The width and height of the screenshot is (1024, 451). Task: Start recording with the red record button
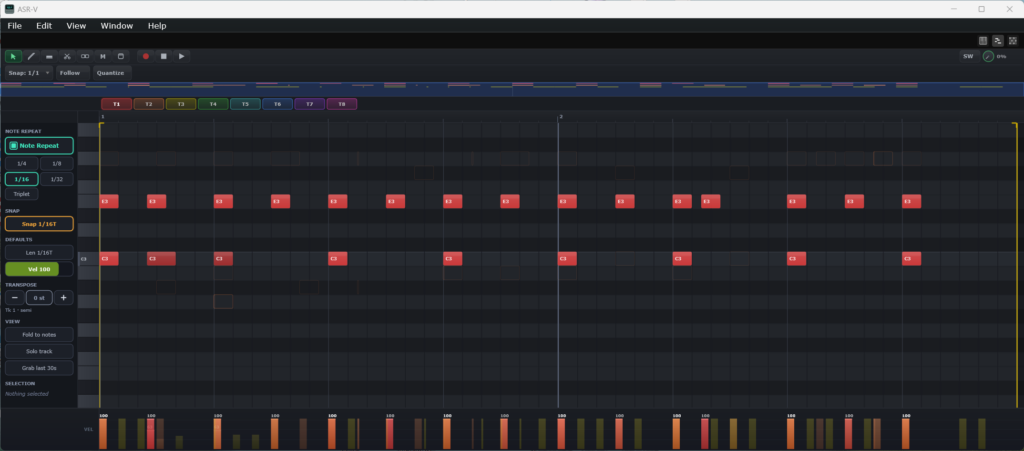point(146,56)
